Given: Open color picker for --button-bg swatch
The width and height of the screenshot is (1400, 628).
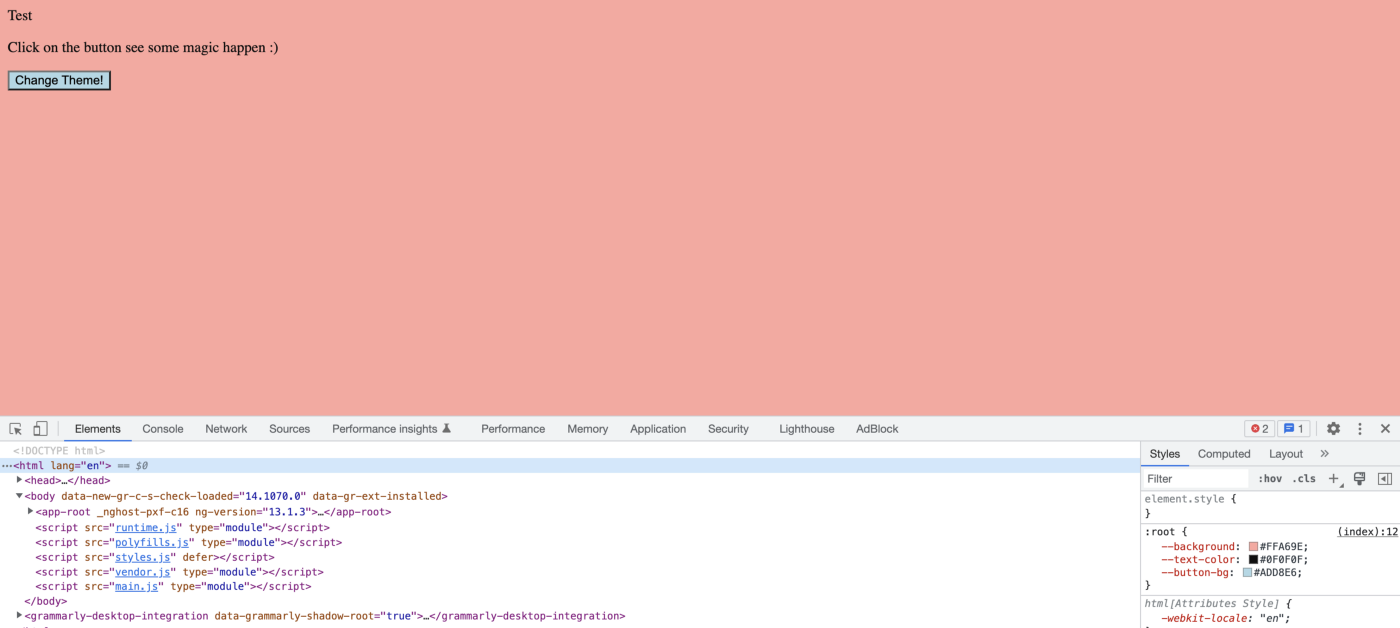Looking at the screenshot, I should 1247,573.
